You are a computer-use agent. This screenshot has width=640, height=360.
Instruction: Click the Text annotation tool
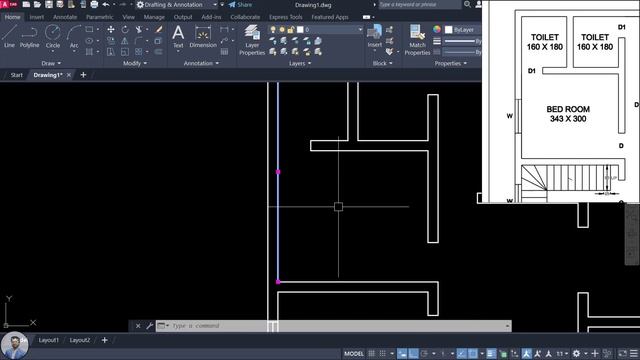coord(178,37)
